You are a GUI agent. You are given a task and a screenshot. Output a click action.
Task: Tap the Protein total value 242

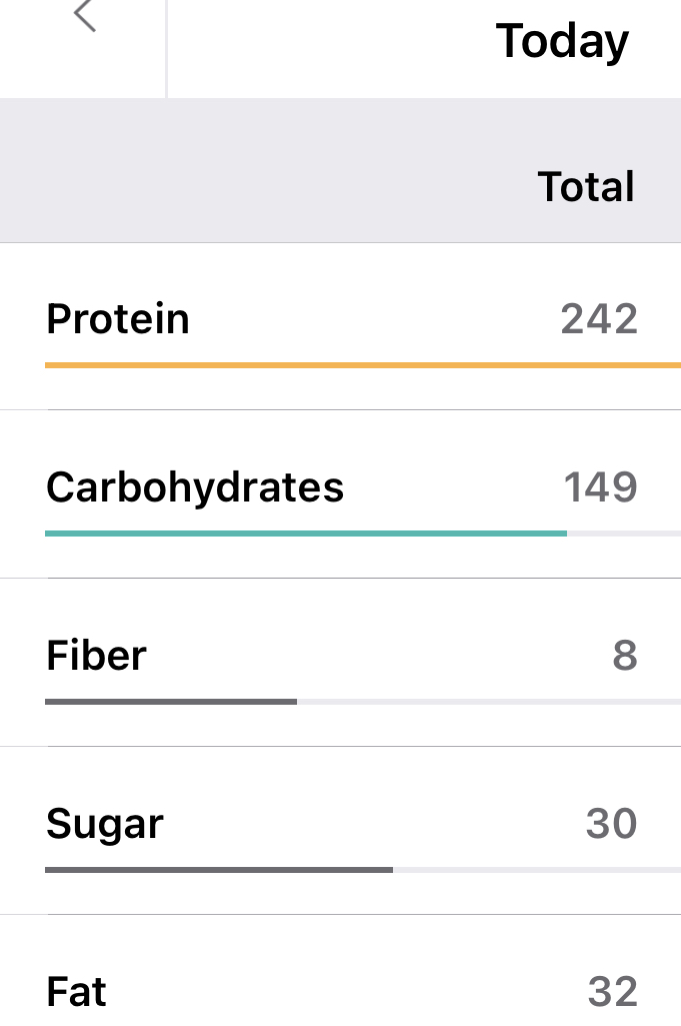point(599,319)
